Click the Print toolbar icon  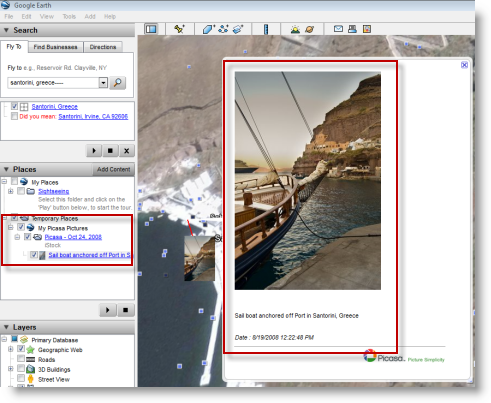tap(352, 29)
